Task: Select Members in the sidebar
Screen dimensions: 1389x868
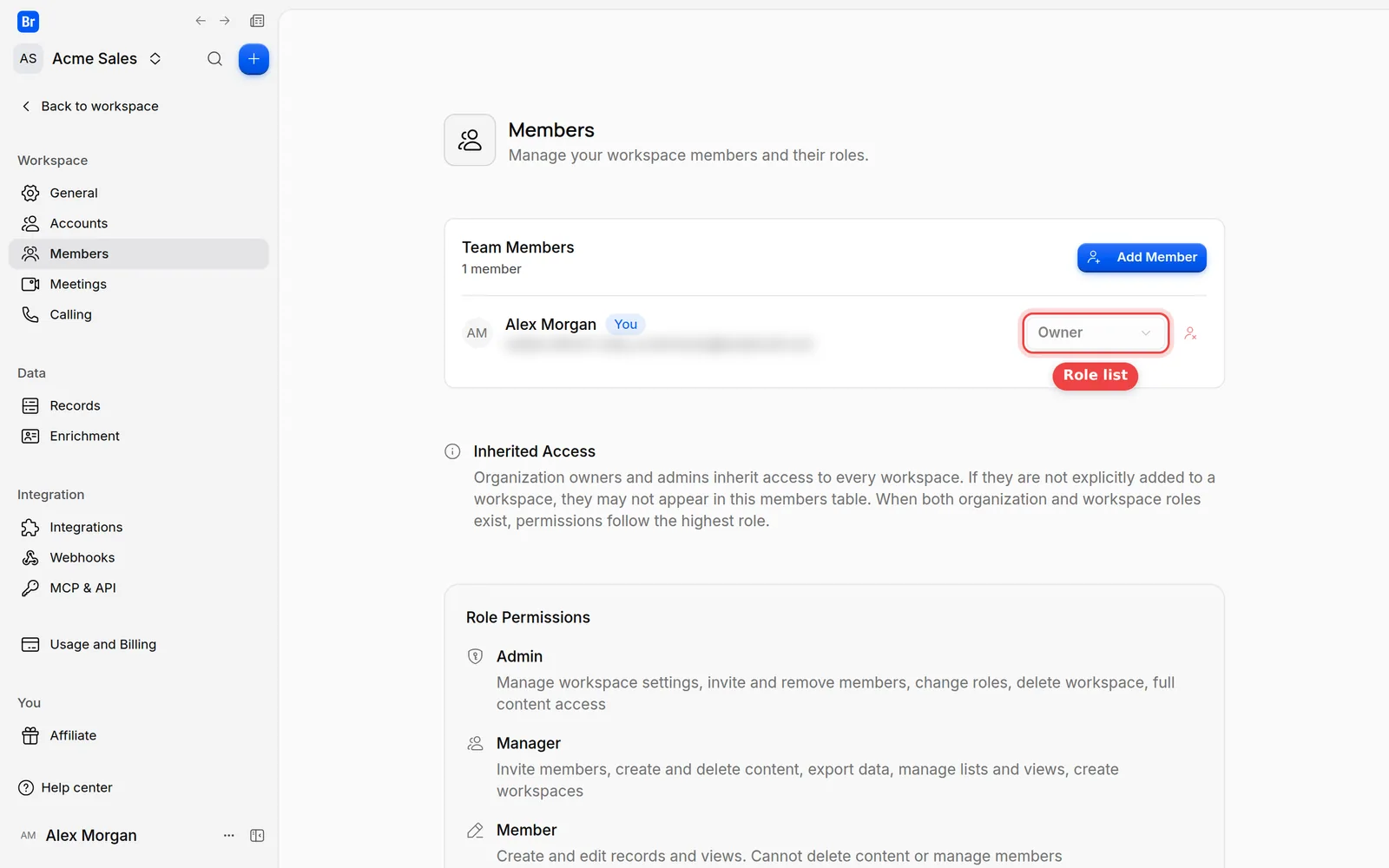Action: 139,253
